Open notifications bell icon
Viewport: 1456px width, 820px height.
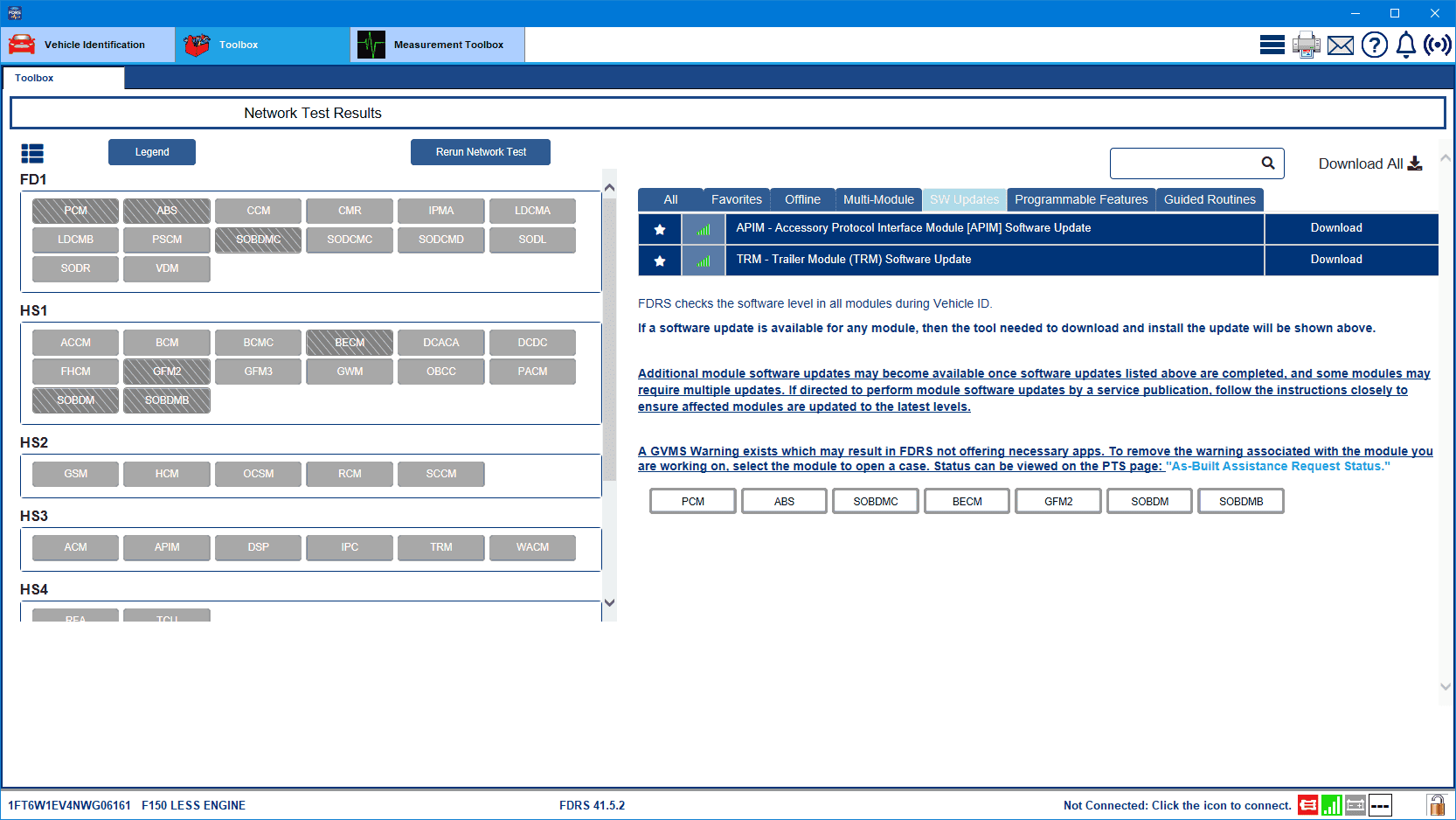tap(1405, 45)
